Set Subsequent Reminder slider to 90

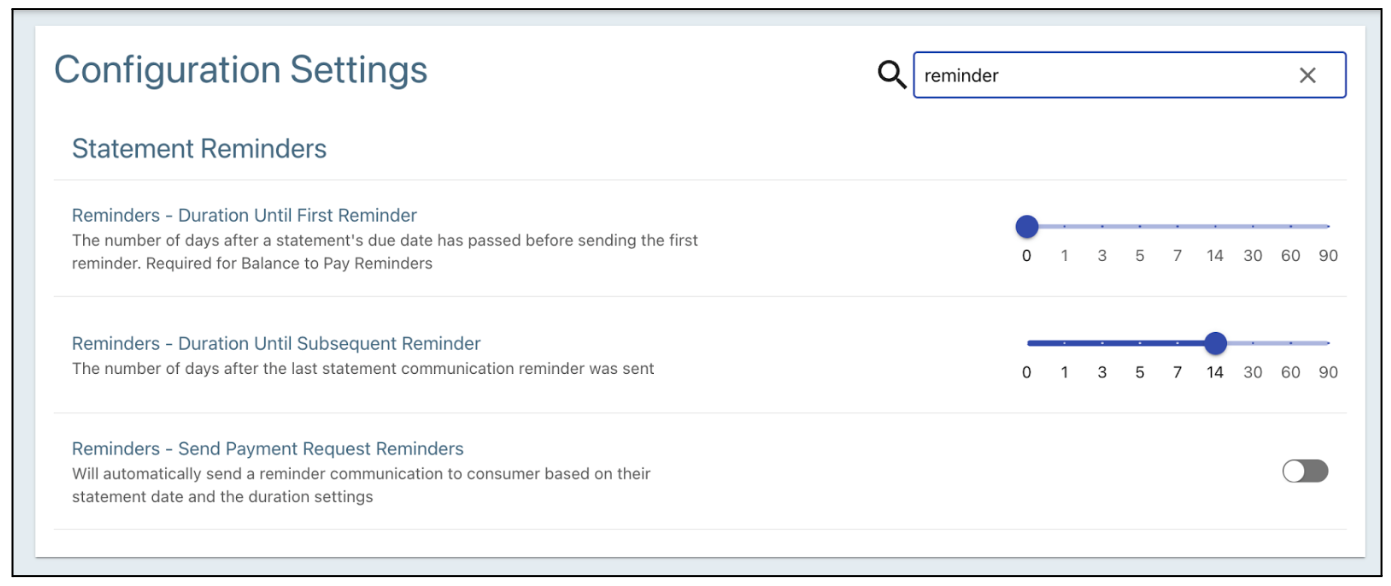click(1328, 343)
